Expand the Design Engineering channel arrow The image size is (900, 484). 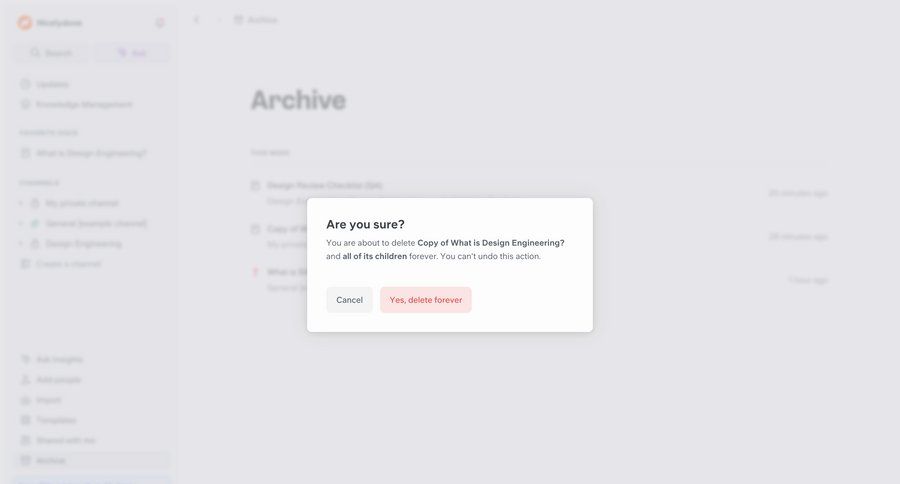[x=22, y=243]
